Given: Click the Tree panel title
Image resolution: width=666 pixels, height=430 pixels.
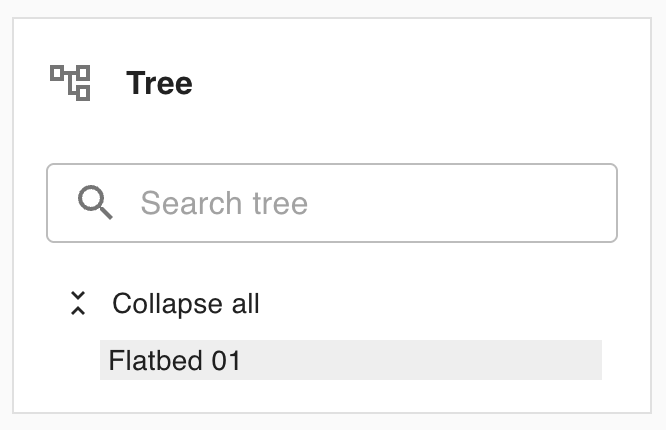Looking at the screenshot, I should click(159, 83).
